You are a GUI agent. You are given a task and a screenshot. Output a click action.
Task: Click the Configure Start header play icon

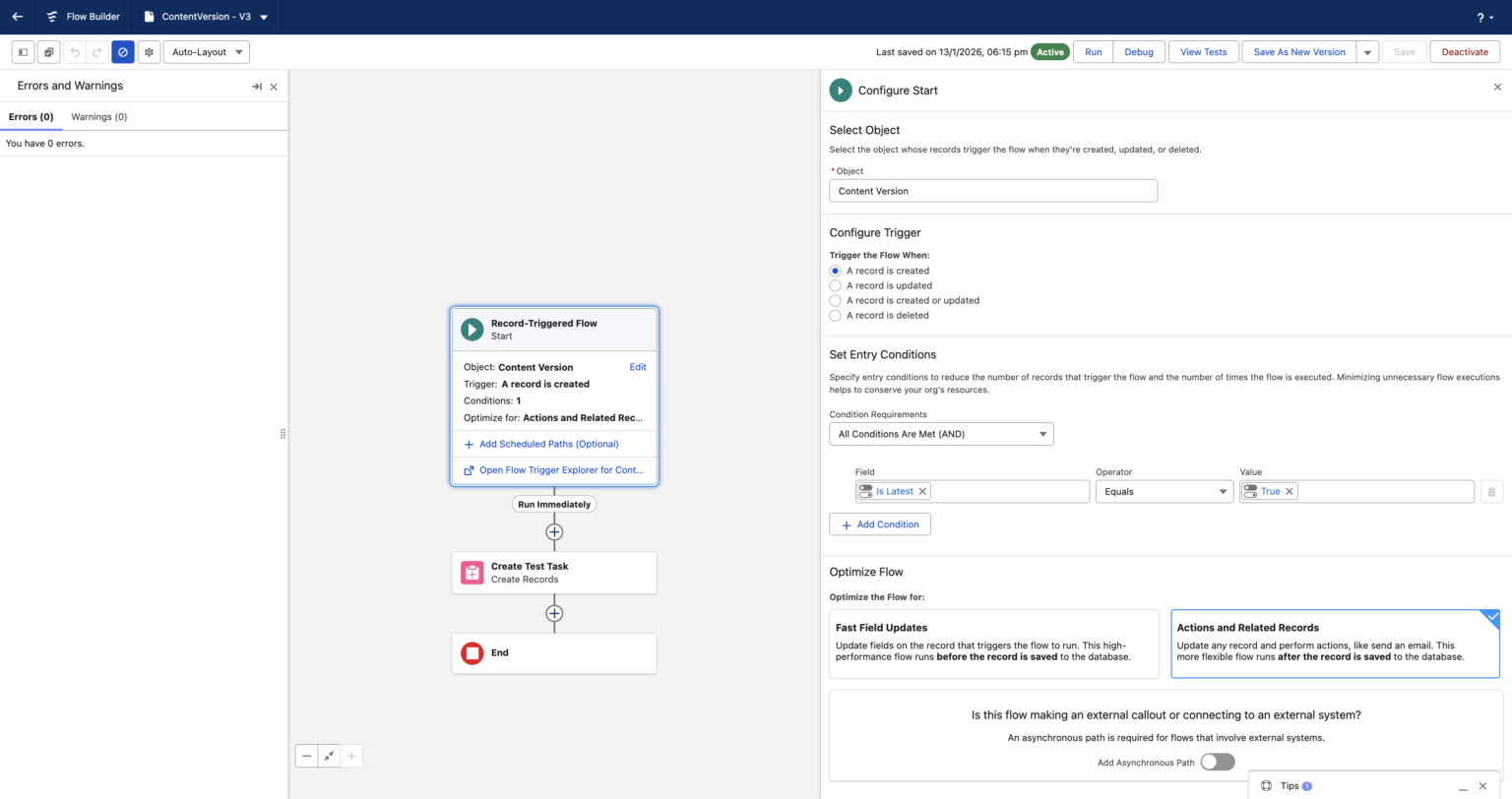click(841, 91)
